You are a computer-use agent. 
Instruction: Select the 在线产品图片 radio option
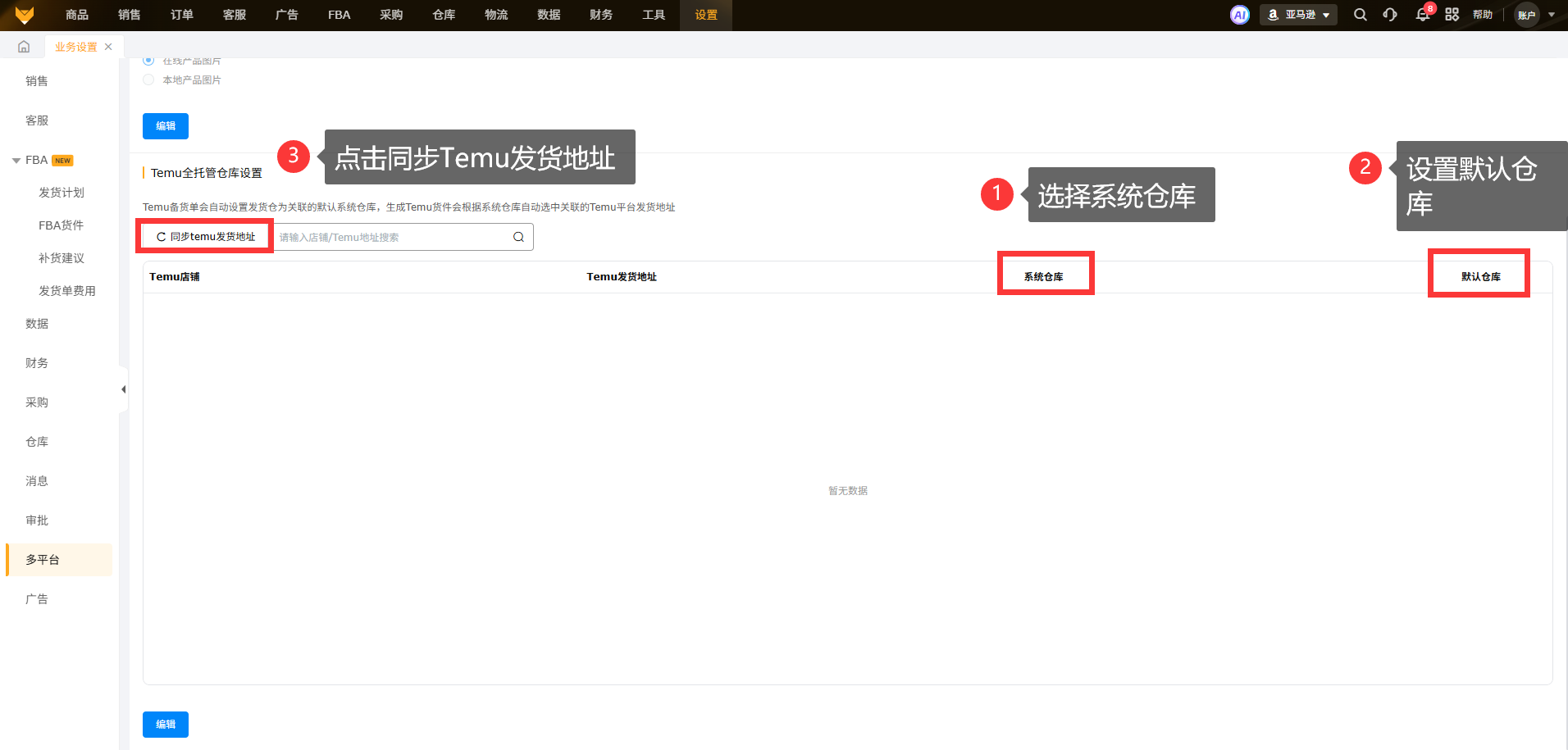(148, 60)
